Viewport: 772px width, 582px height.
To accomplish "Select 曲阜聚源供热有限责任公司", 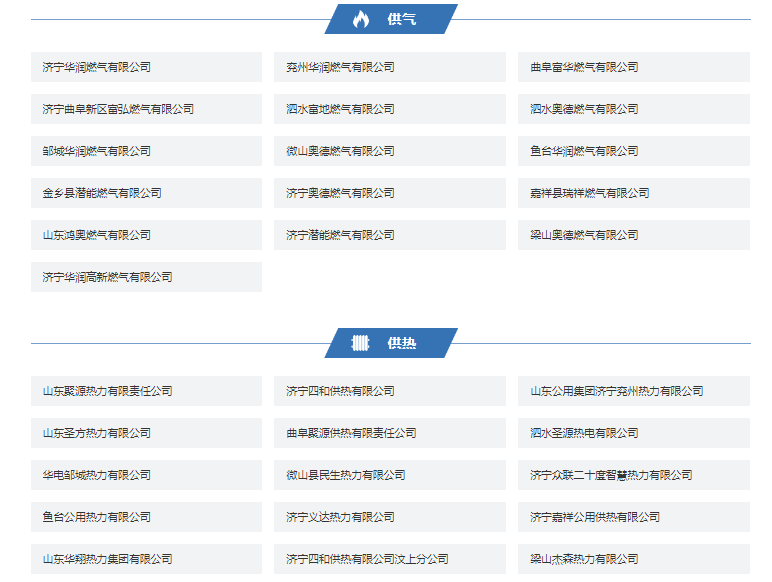I will click(x=390, y=433).
